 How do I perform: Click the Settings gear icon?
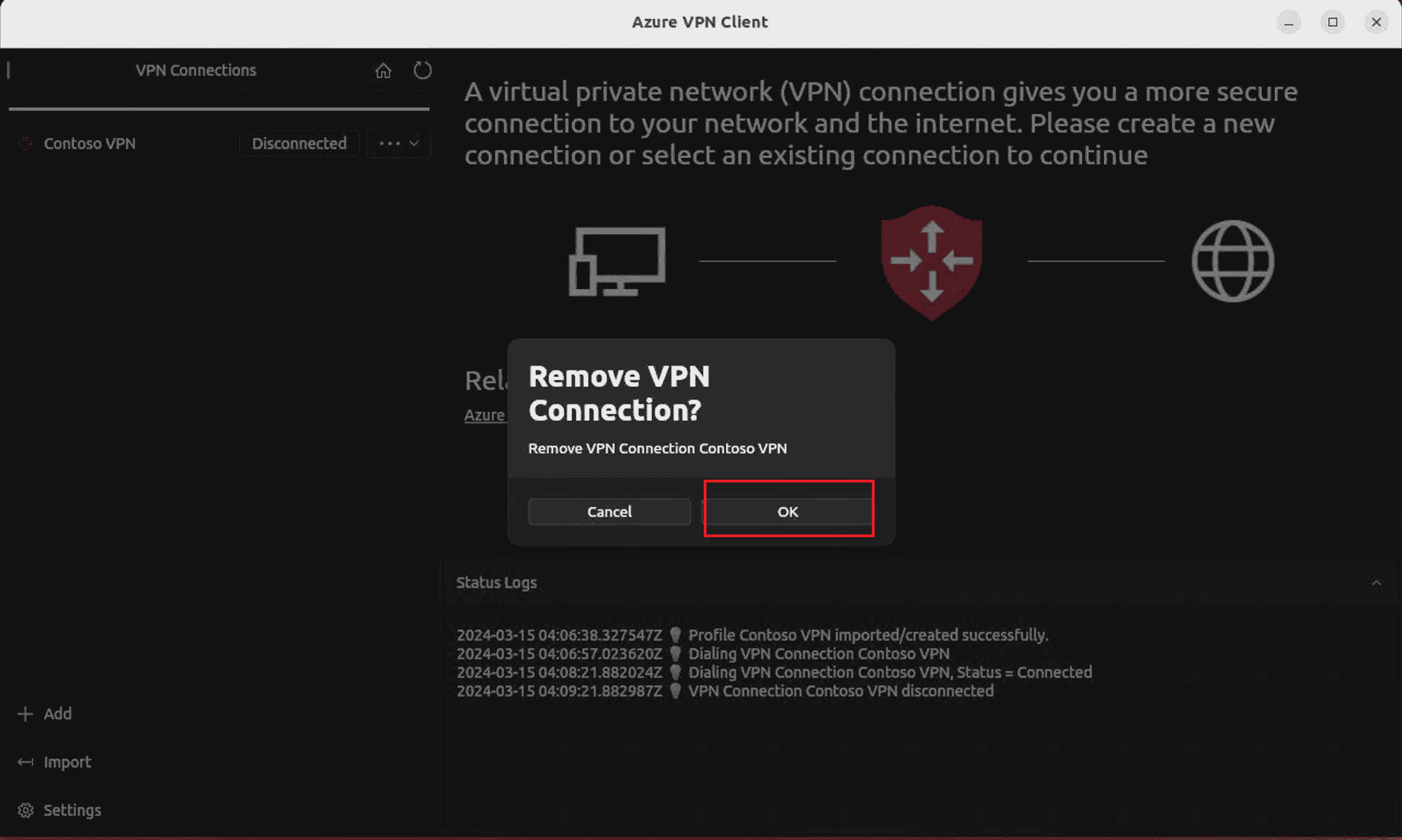pos(26,810)
